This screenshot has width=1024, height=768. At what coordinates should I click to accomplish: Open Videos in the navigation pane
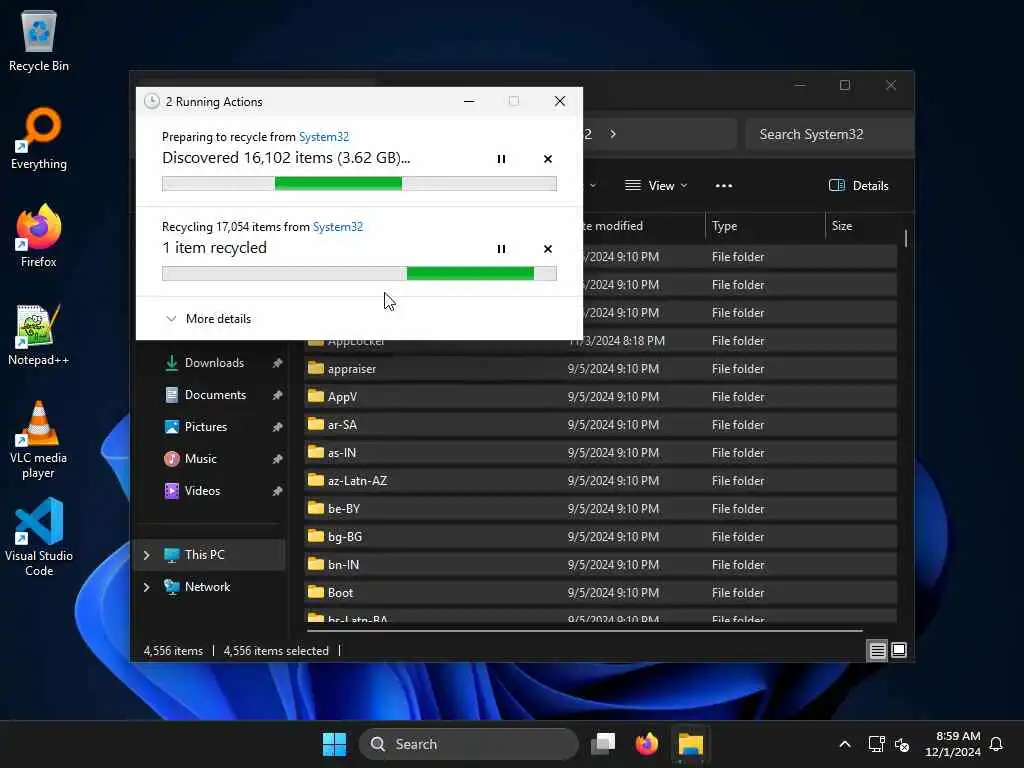202,490
